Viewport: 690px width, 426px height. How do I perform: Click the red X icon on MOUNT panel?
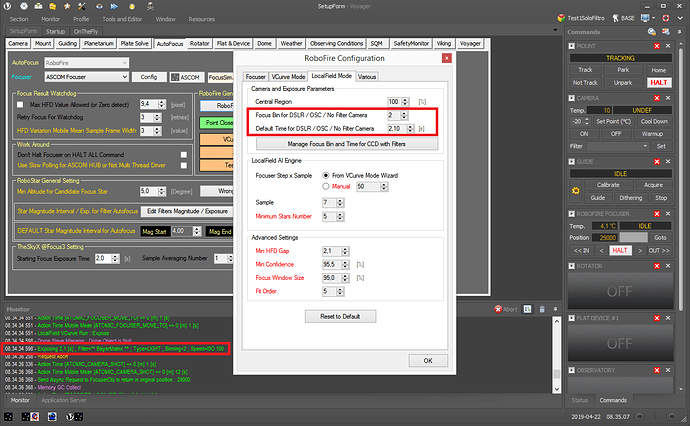(657, 46)
